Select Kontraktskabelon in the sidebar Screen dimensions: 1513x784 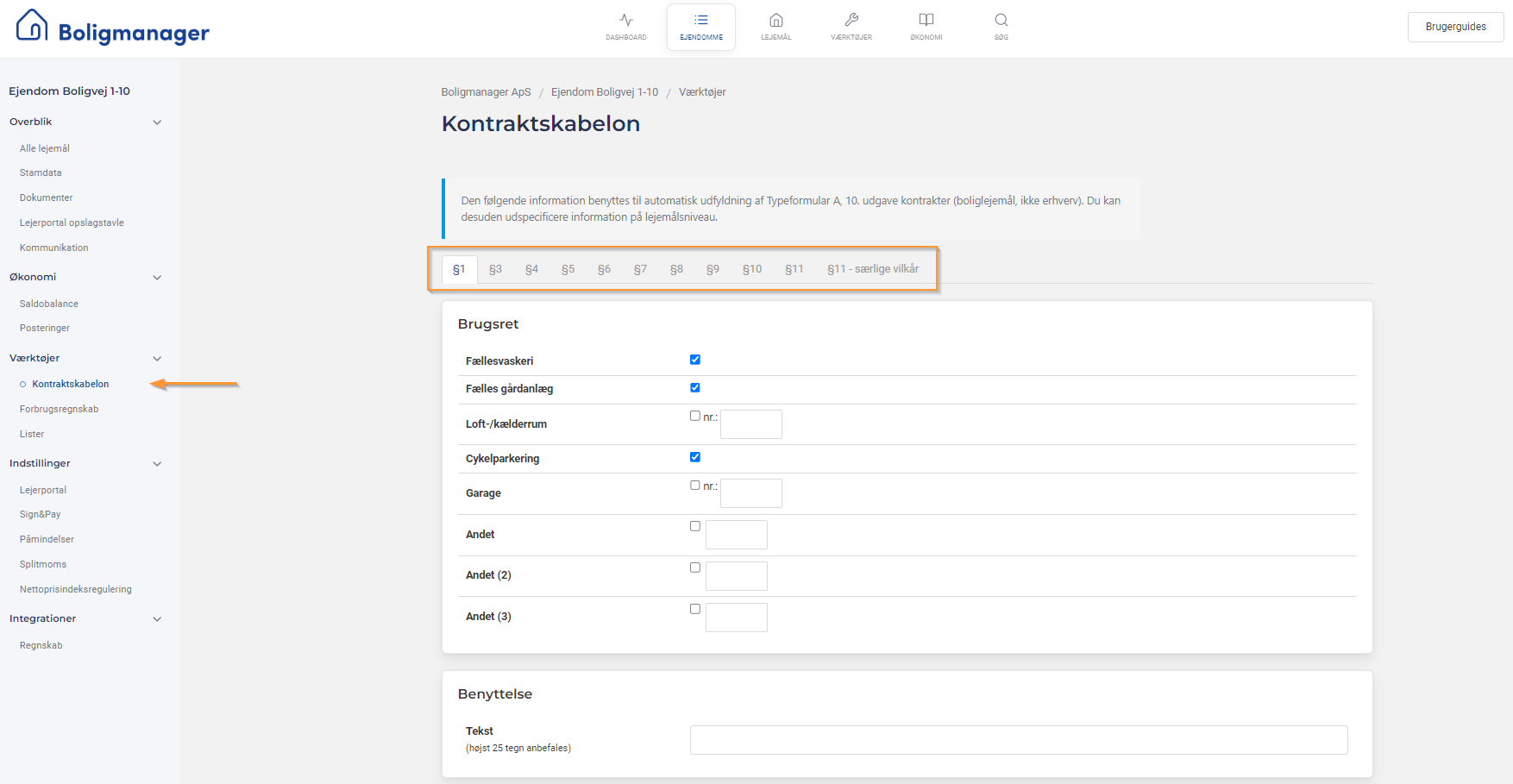coord(71,384)
